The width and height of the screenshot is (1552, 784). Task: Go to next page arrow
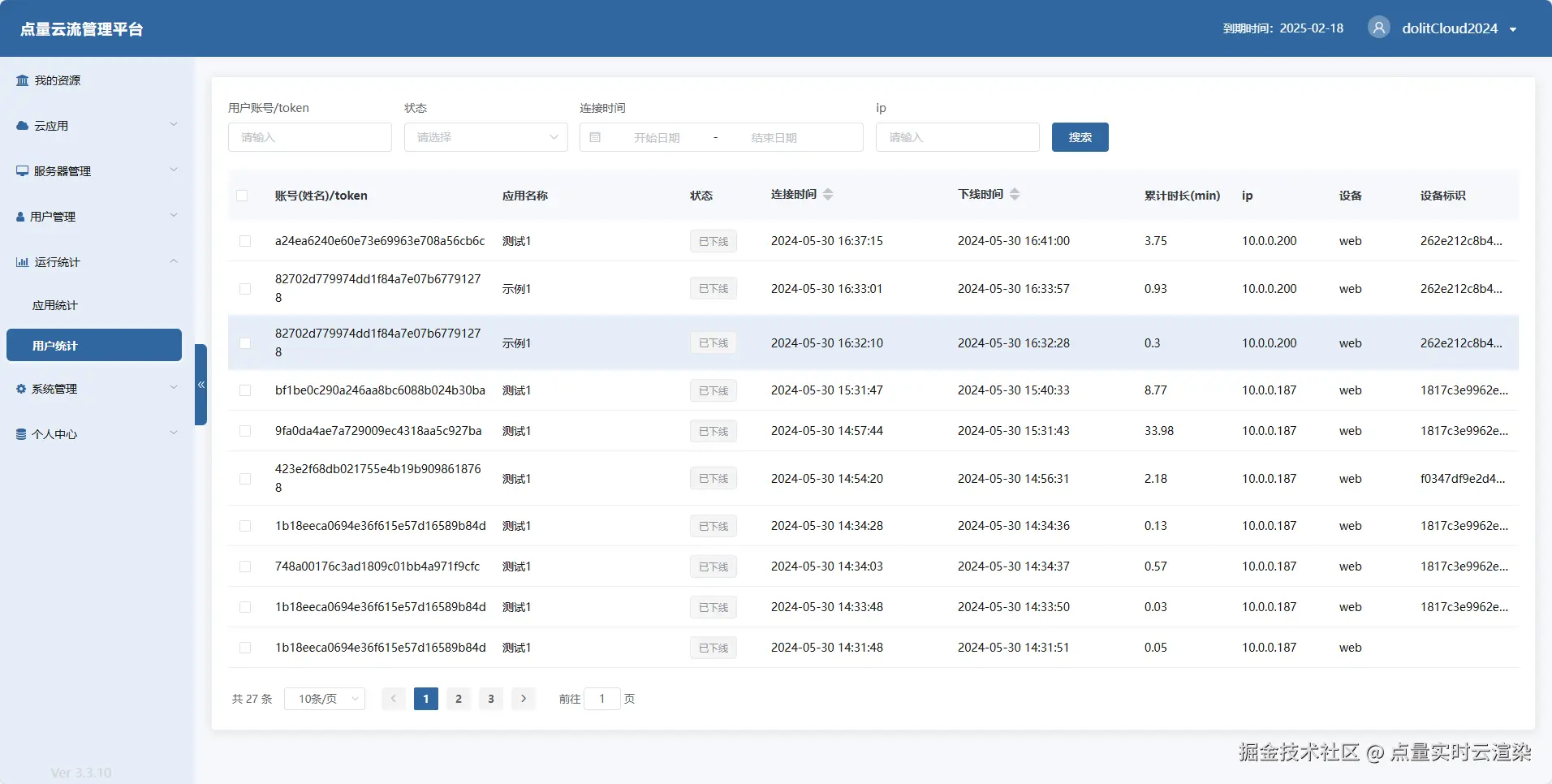[524, 699]
